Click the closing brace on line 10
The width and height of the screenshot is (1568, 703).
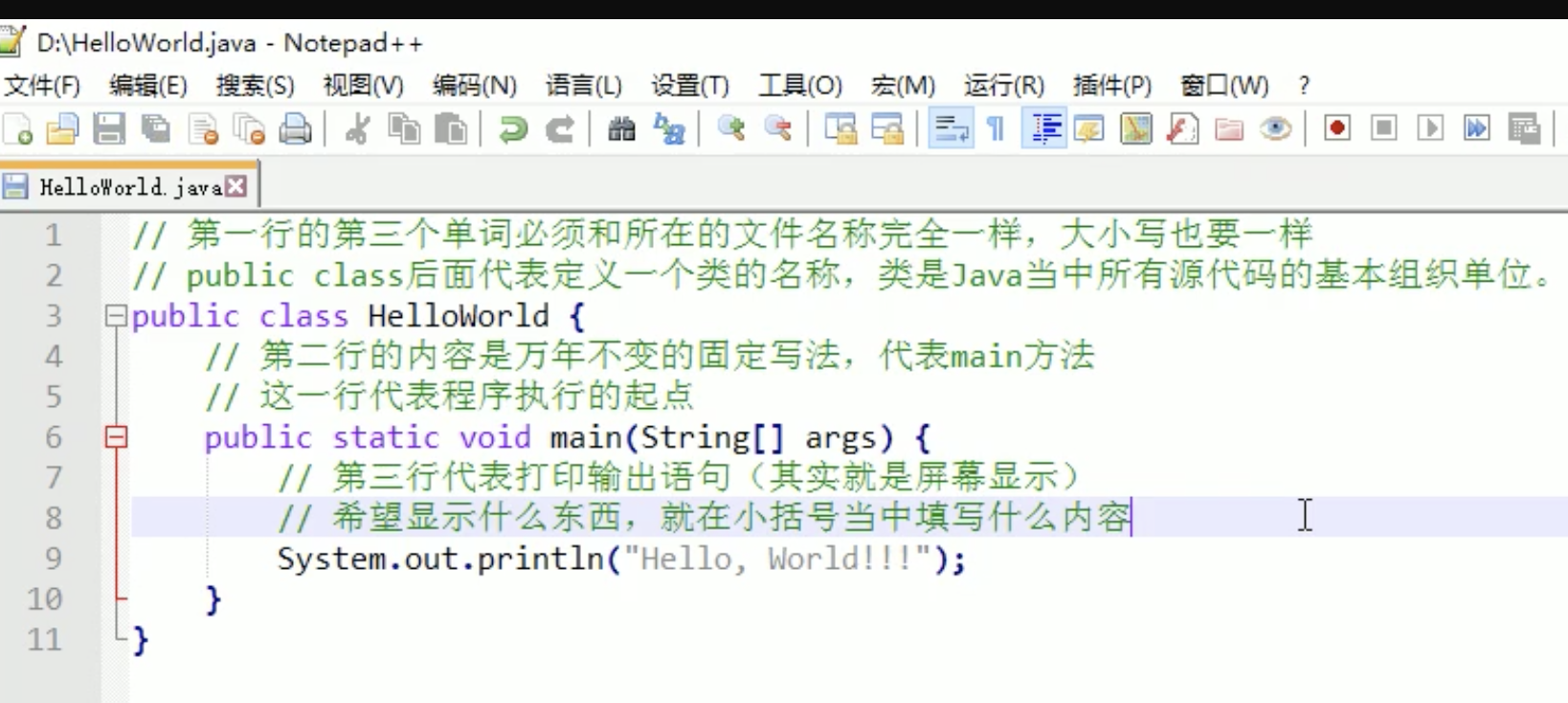pos(213,600)
